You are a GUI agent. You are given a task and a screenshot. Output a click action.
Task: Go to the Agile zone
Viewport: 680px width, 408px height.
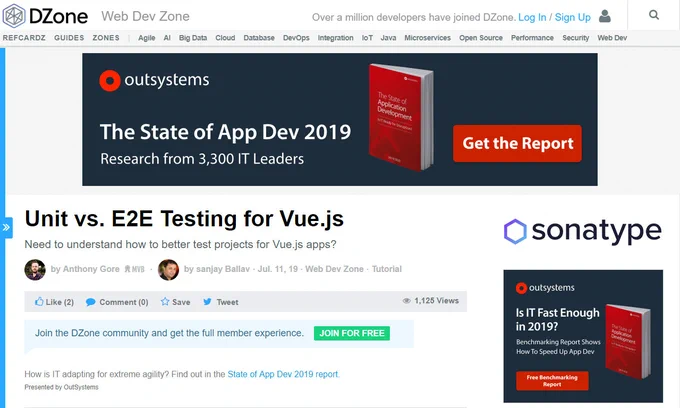pos(147,38)
